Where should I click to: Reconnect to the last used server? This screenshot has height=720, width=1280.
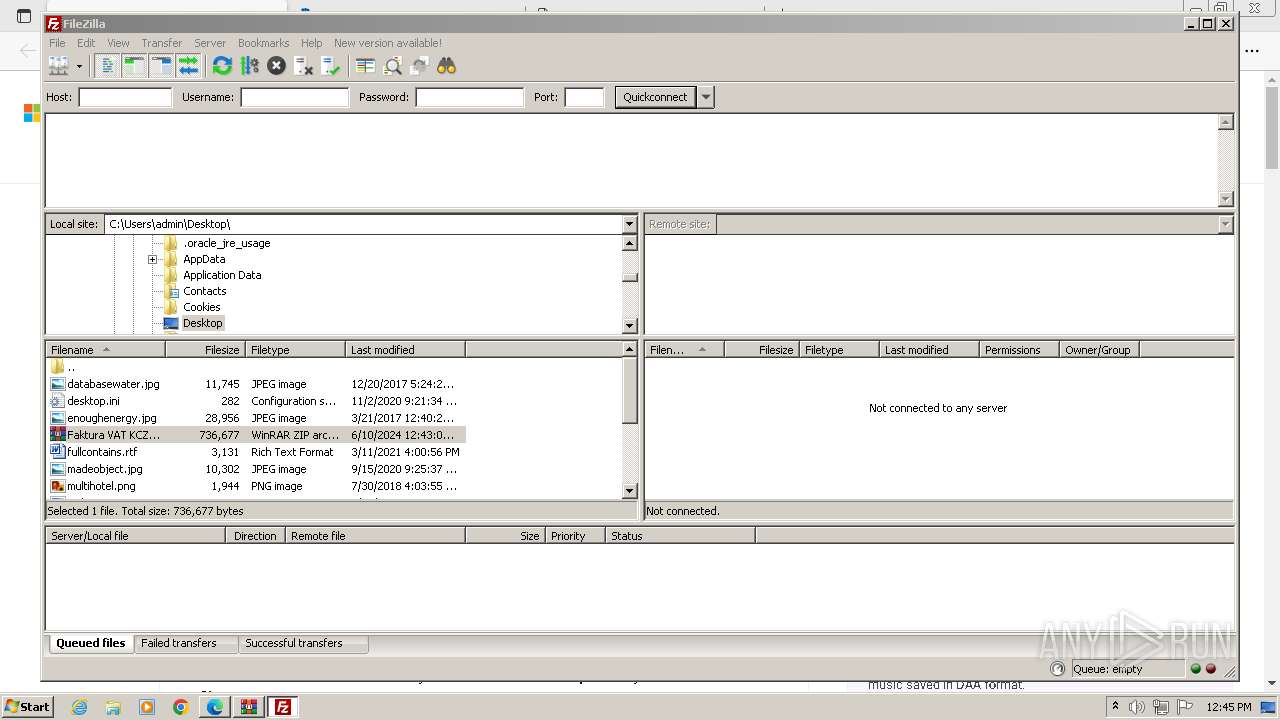[x=330, y=66]
